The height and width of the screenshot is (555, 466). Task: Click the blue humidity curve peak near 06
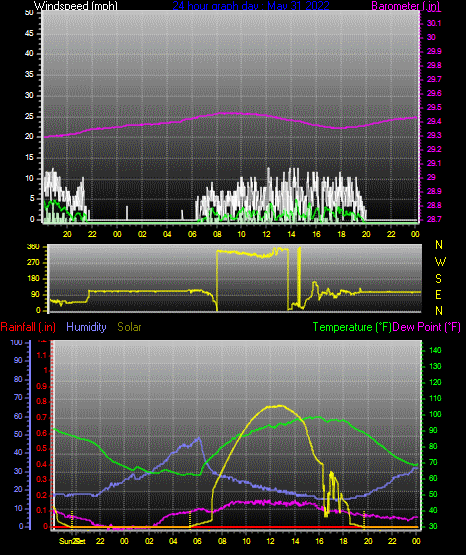tap(199, 438)
